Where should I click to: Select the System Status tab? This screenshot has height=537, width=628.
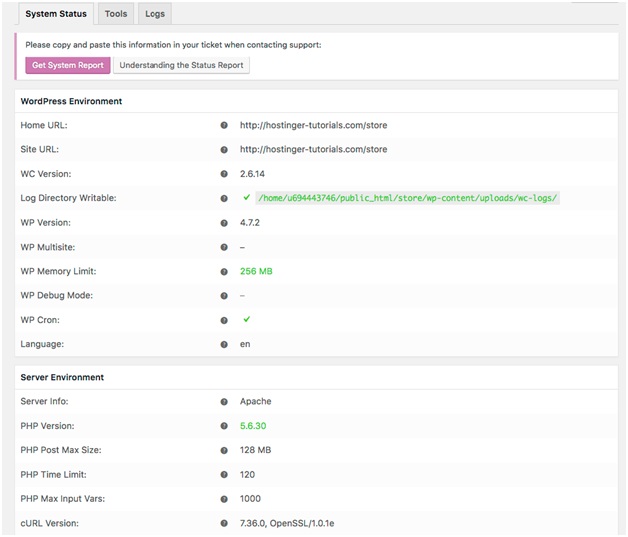point(56,14)
